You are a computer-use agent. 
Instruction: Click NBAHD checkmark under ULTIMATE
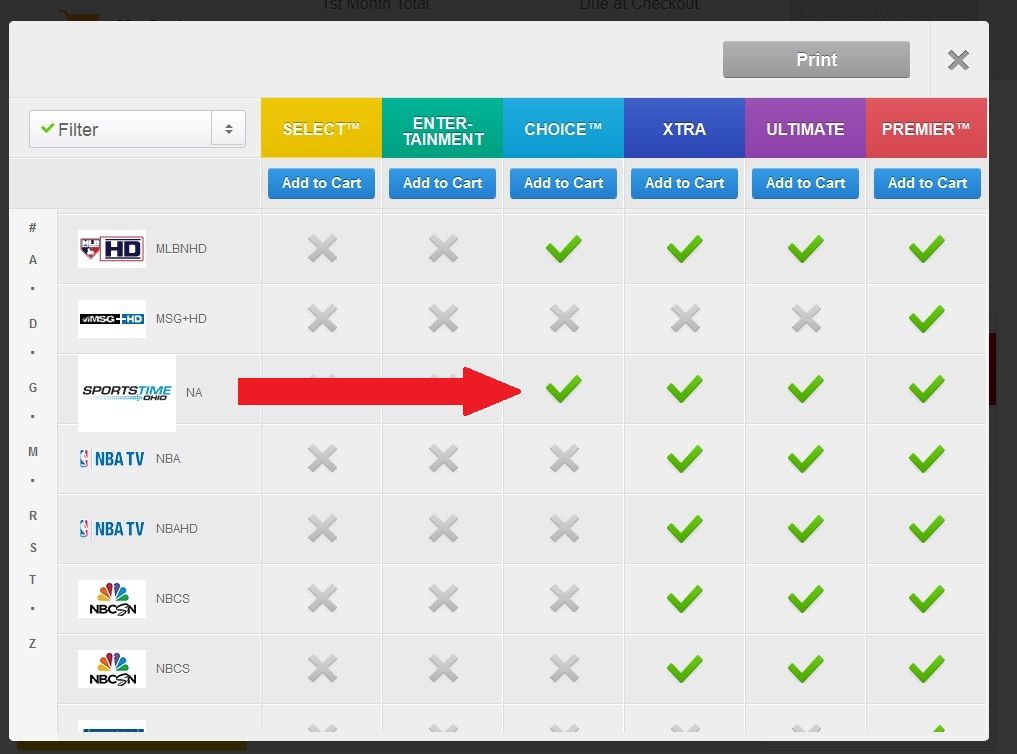[805, 528]
